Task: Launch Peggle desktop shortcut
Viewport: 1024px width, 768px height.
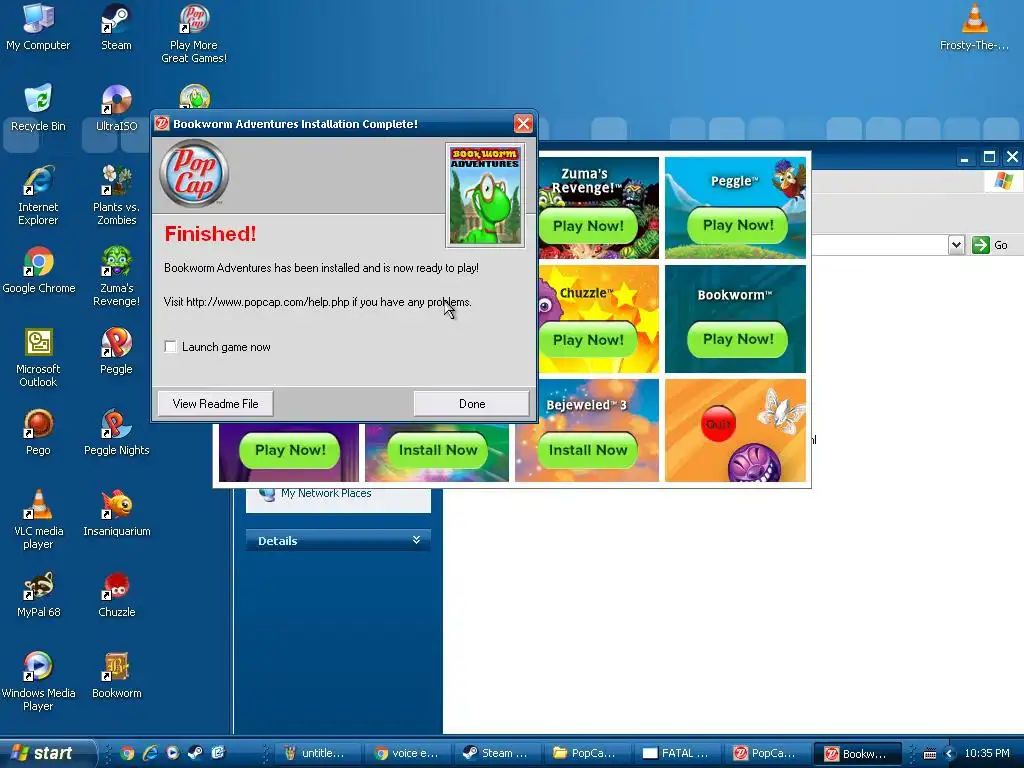Action: pyautogui.click(x=116, y=350)
